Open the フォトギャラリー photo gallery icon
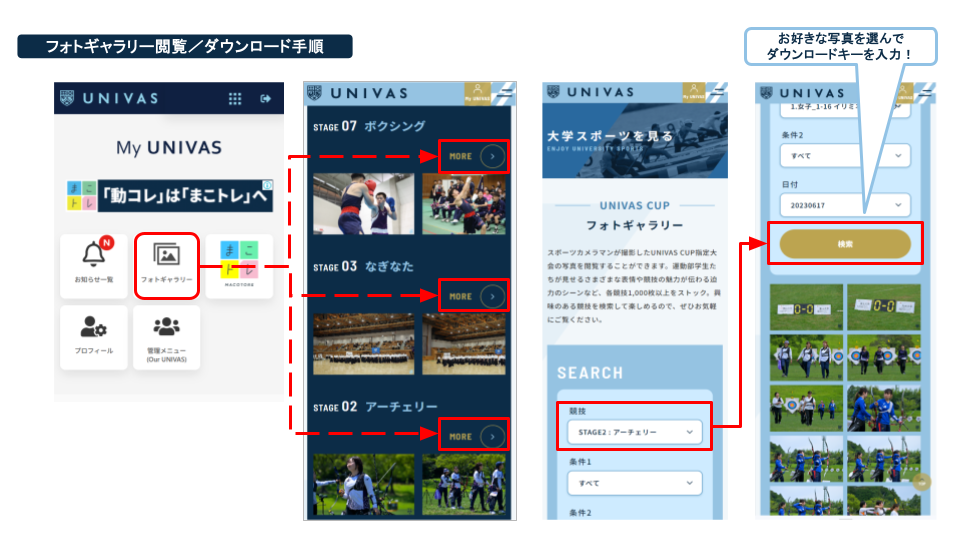Screen dimensions: 960x540 coord(167,264)
